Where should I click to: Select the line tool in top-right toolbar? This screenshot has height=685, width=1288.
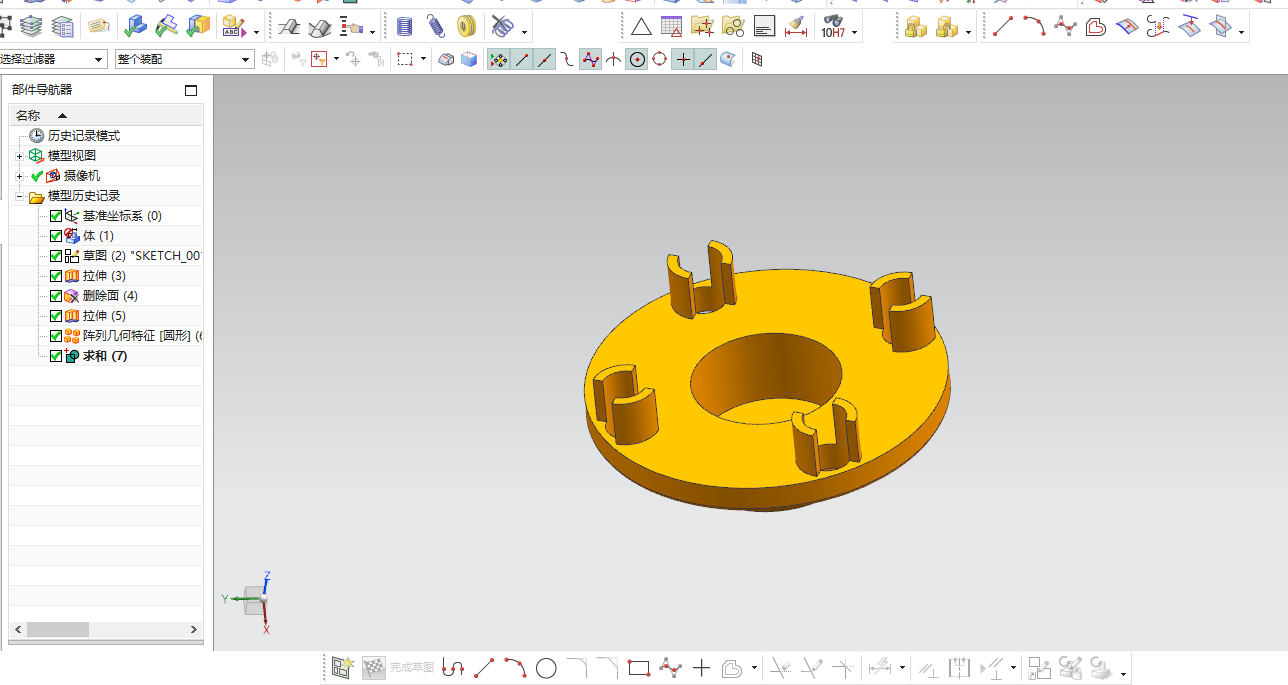(x=1003, y=27)
